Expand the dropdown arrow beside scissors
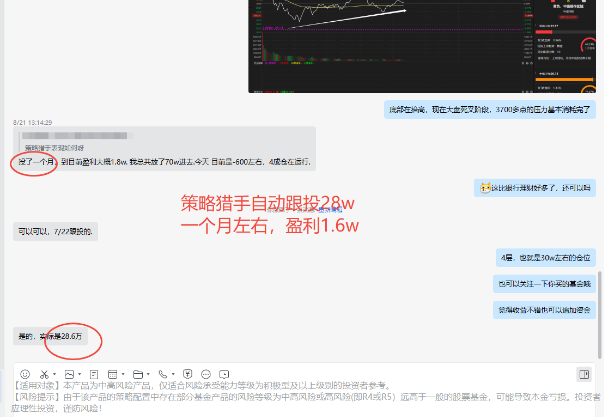The width and height of the screenshot is (604, 417). 54,373
